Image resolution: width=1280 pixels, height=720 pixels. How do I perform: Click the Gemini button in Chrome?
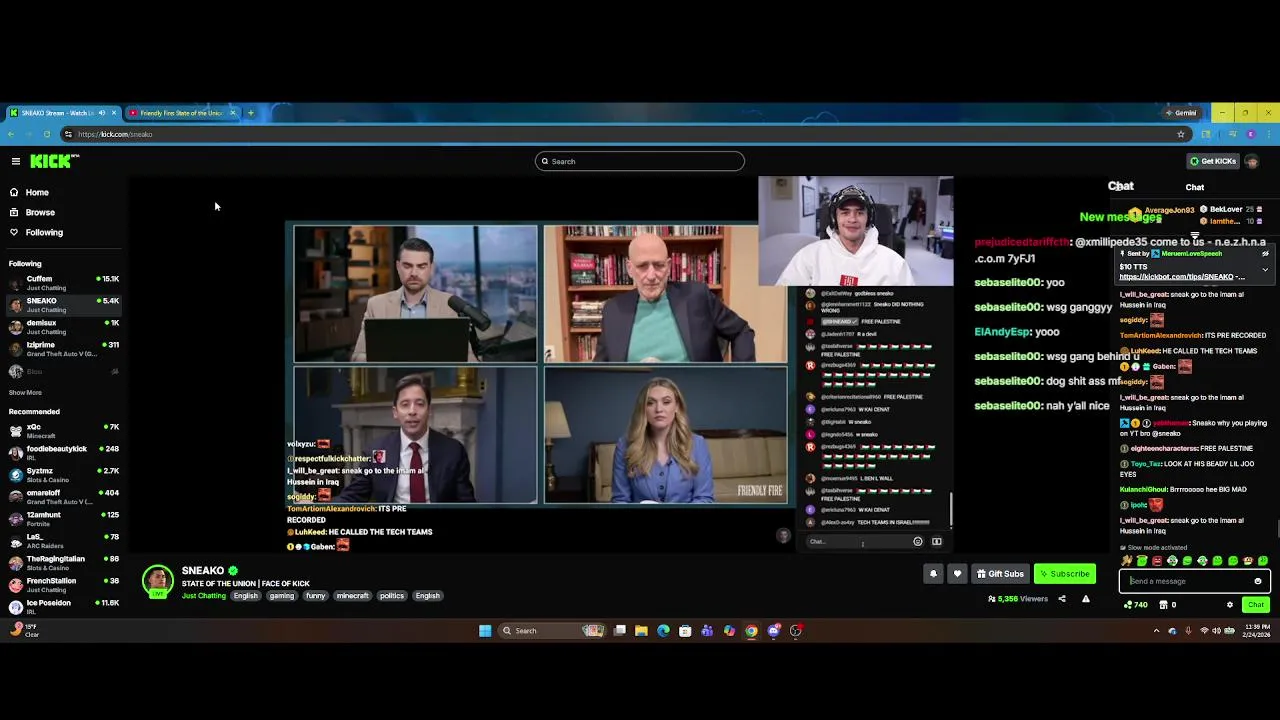(x=1181, y=113)
